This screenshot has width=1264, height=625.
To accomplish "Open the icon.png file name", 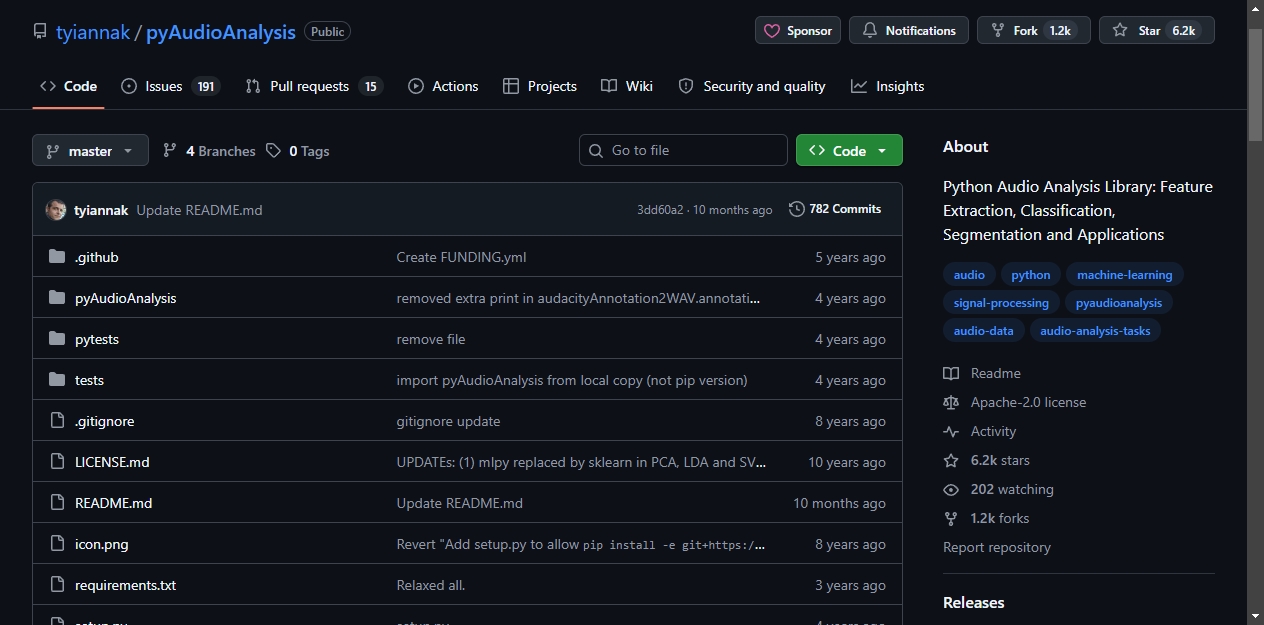I will (x=102, y=544).
